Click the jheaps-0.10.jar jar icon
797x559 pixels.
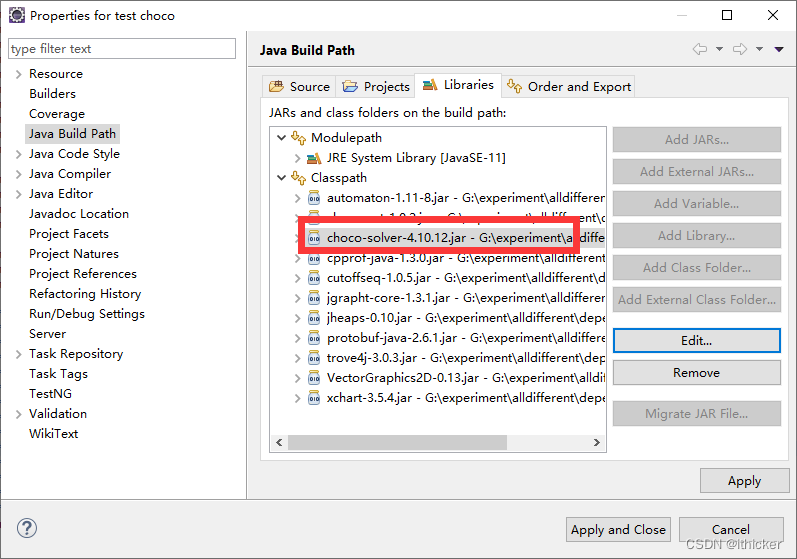pos(314,318)
